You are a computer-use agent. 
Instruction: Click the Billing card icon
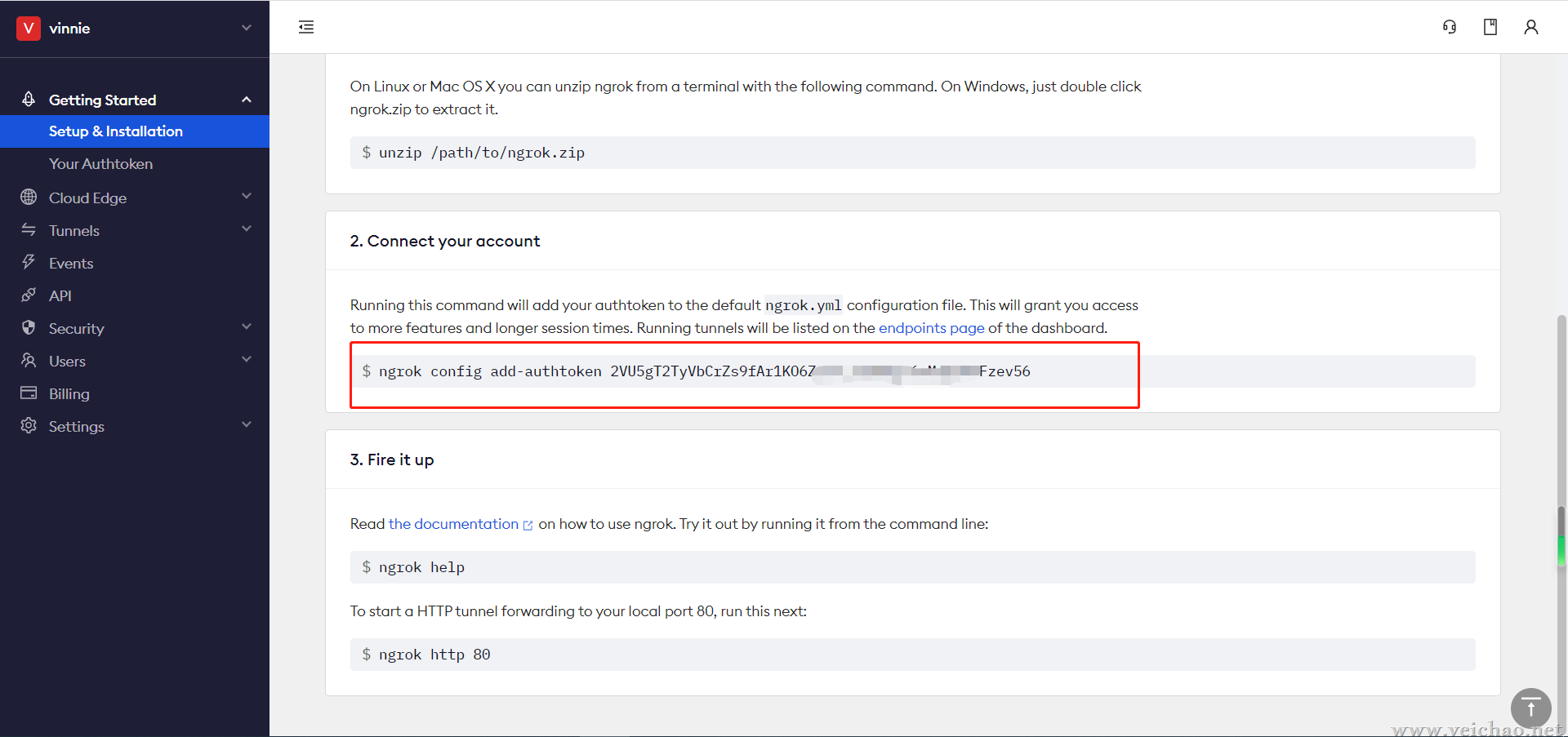(29, 393)
